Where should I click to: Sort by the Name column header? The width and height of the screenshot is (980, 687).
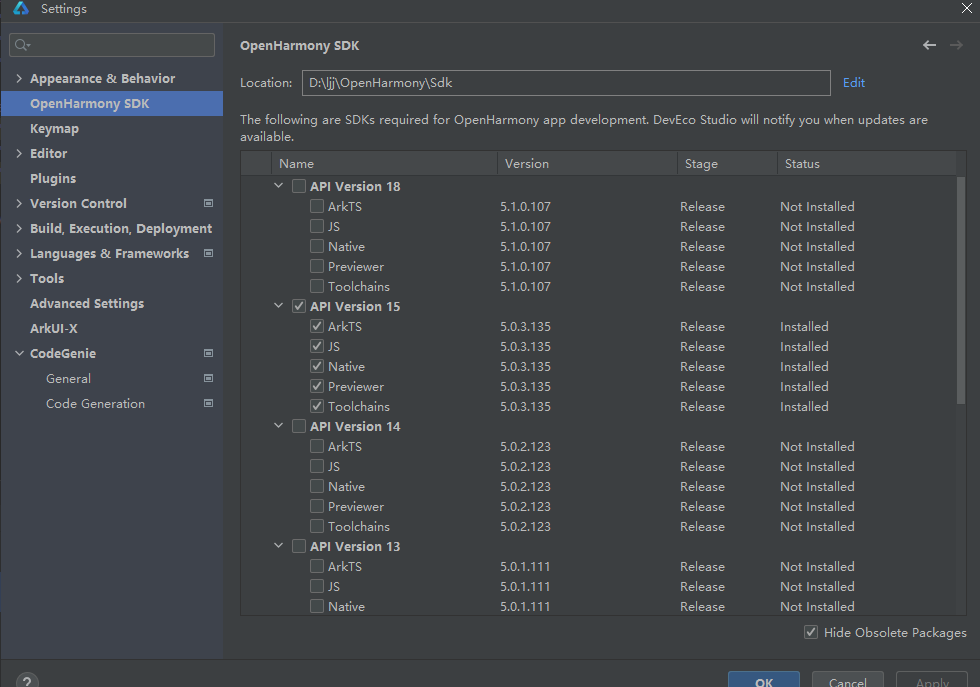tap(384, 164)
